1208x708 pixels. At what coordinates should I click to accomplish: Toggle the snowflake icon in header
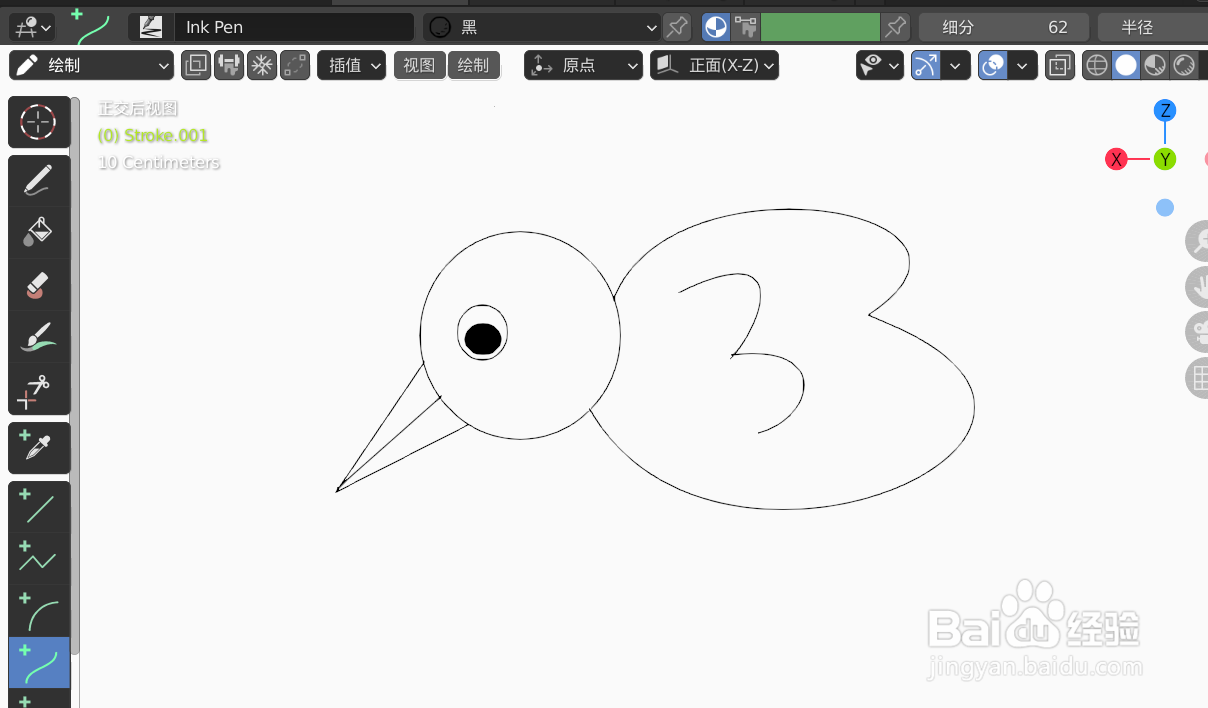[x=262, y=65]
